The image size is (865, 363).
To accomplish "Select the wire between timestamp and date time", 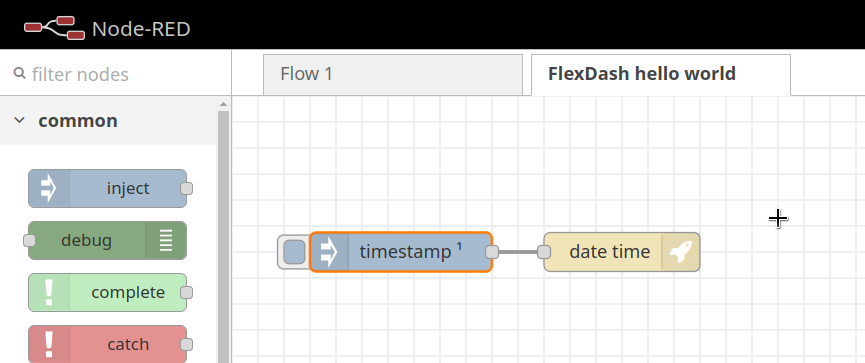I will pyautogui.click(x=518, y=252).
